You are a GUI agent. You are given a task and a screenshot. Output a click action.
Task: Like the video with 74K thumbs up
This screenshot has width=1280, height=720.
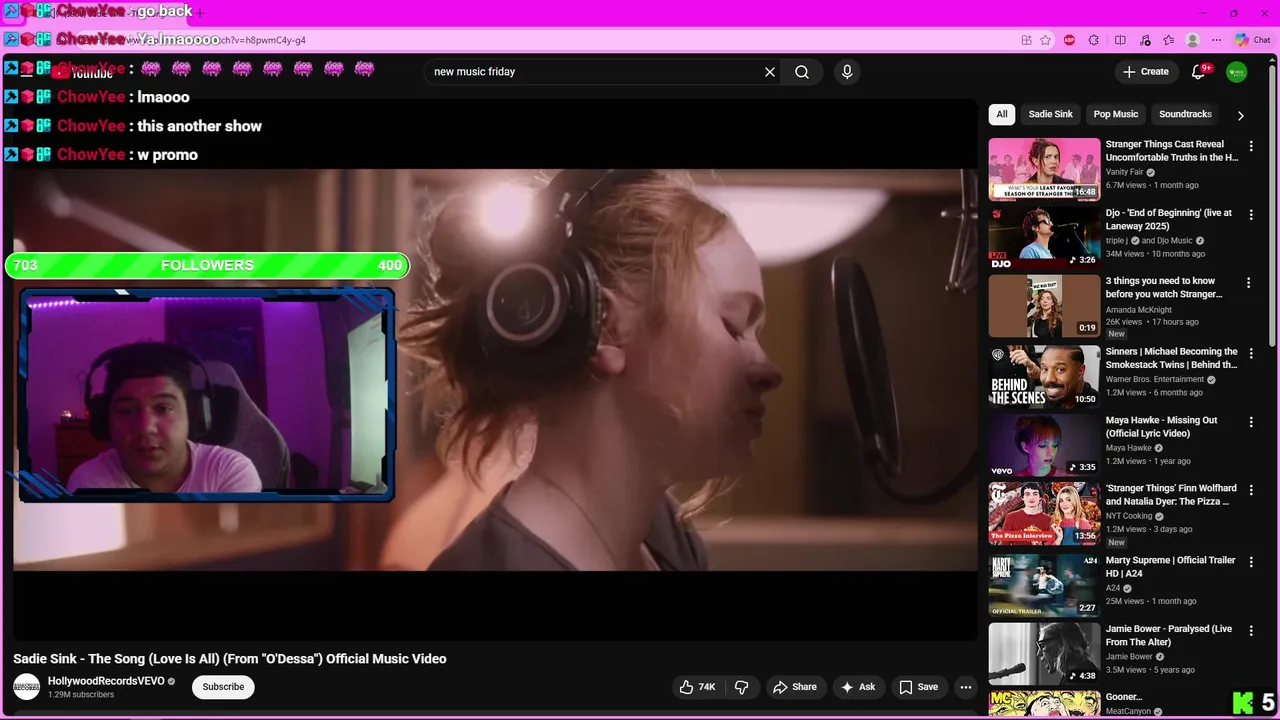pos(698,687)
